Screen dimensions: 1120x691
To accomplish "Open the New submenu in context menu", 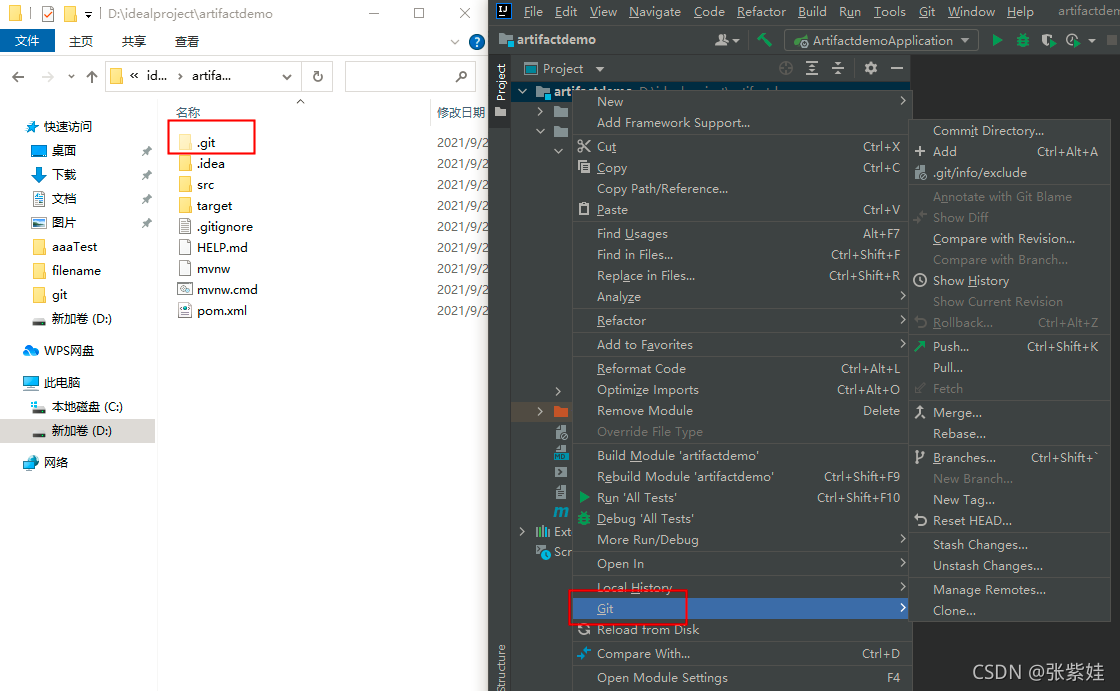I will coord(741,101).
